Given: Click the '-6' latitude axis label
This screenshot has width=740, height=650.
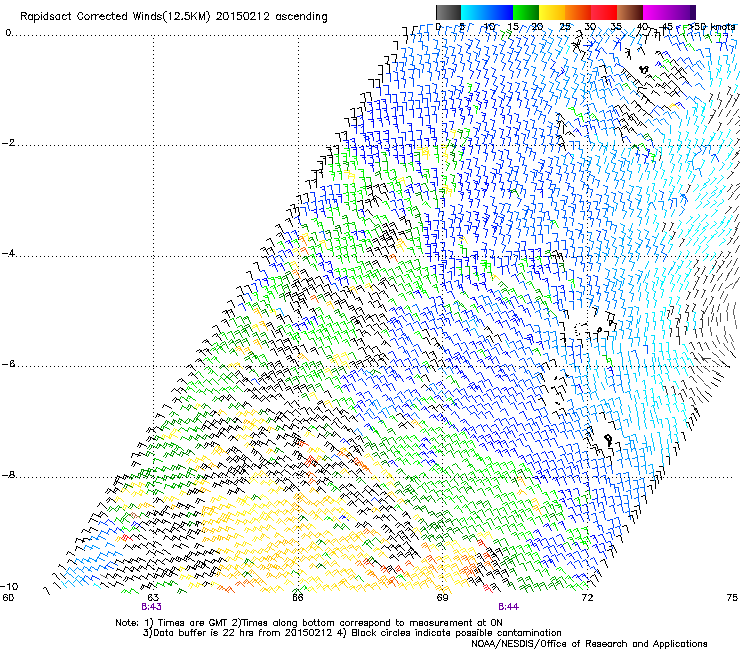Looking at the screenshot, I should pyautogui.click(x=9, y=364).
